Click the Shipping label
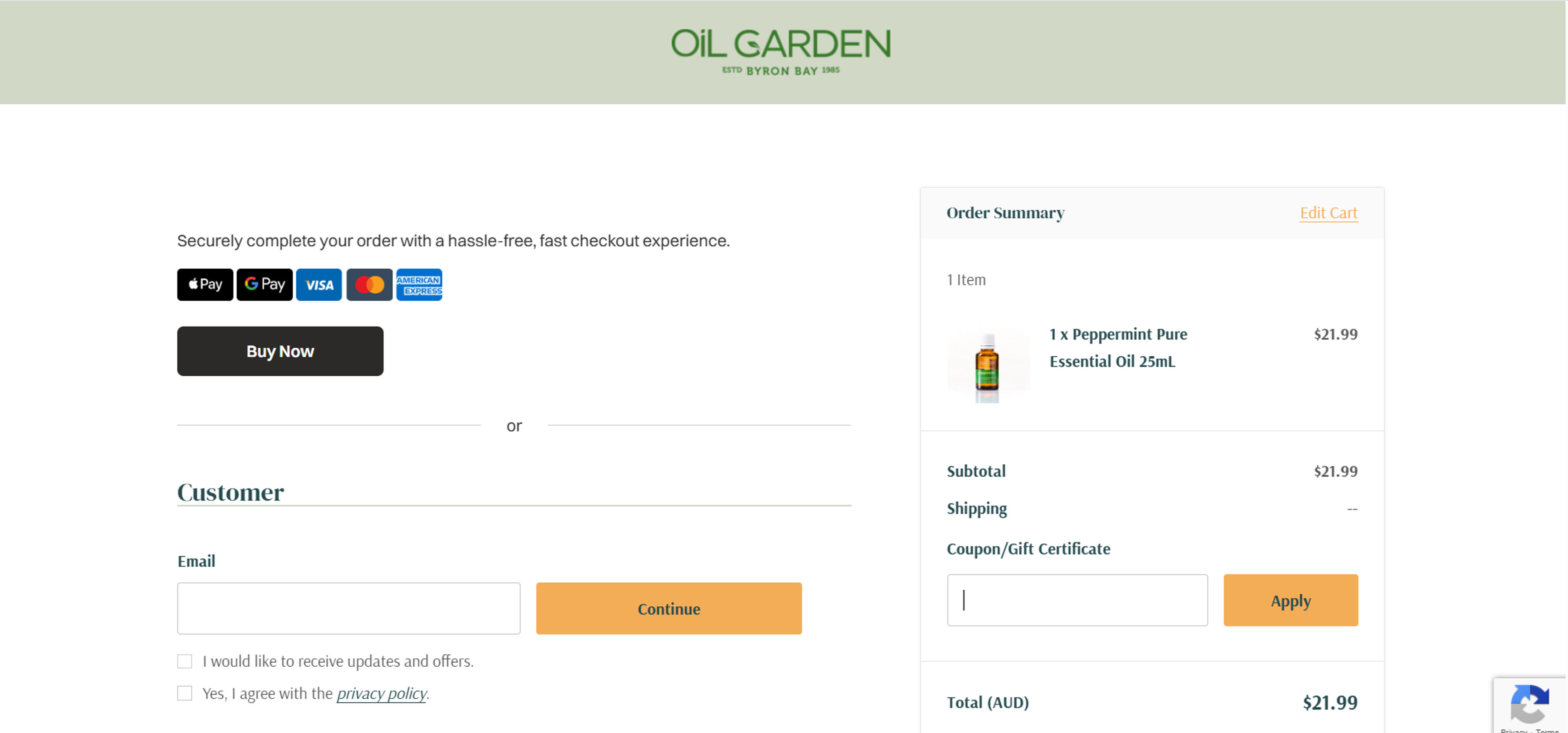 click(x=977, y=508)
